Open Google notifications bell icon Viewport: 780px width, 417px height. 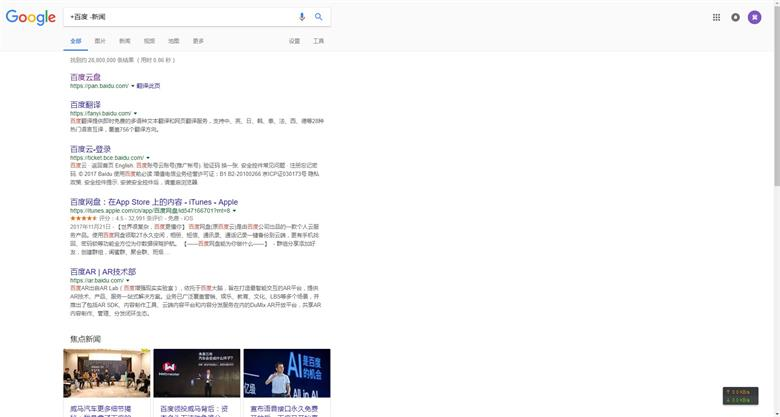pos(735,17)
